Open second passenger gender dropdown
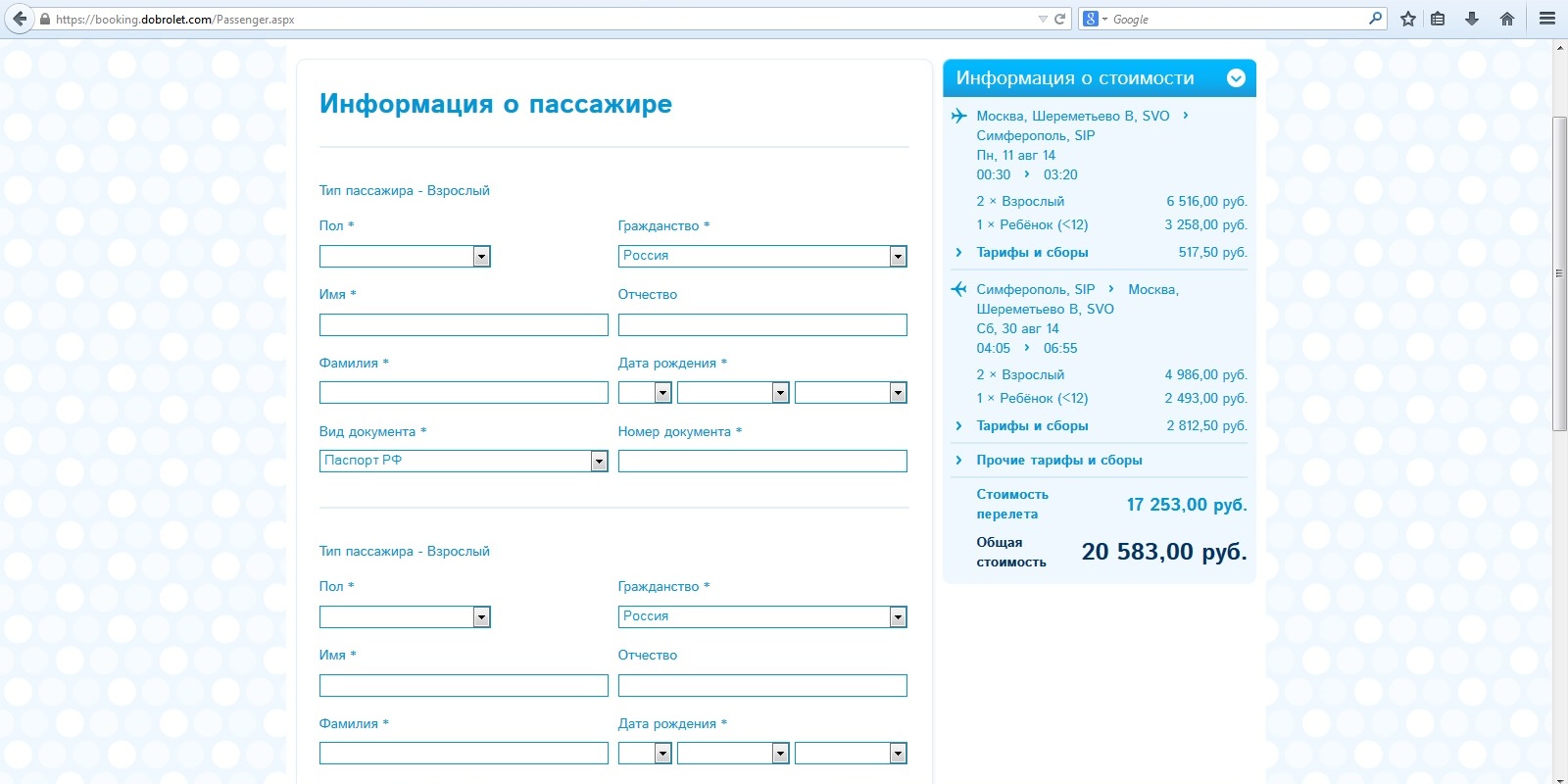This screenshot has height=784, width=1568. [x=405, y=616]
